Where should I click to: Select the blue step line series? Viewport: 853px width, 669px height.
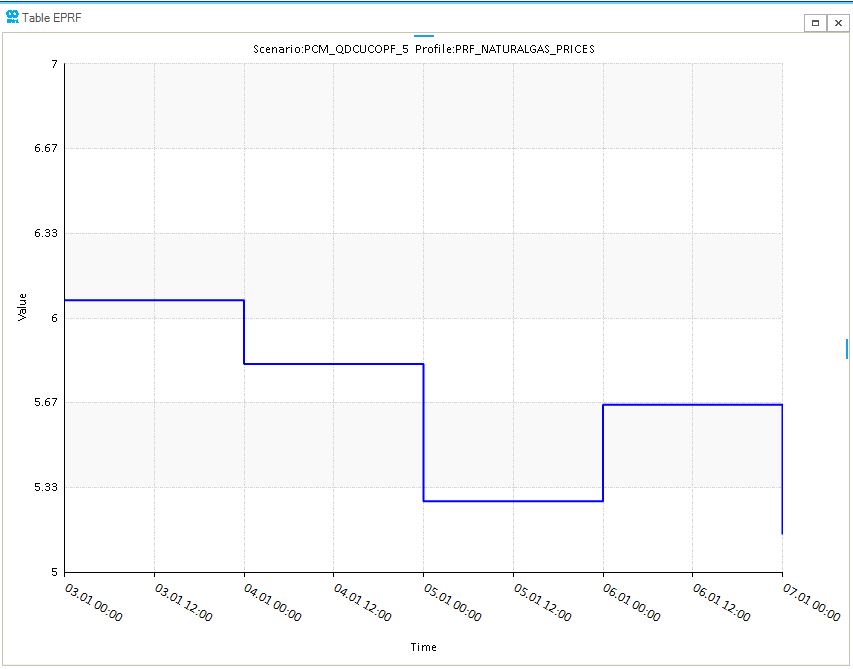(150, 300)
